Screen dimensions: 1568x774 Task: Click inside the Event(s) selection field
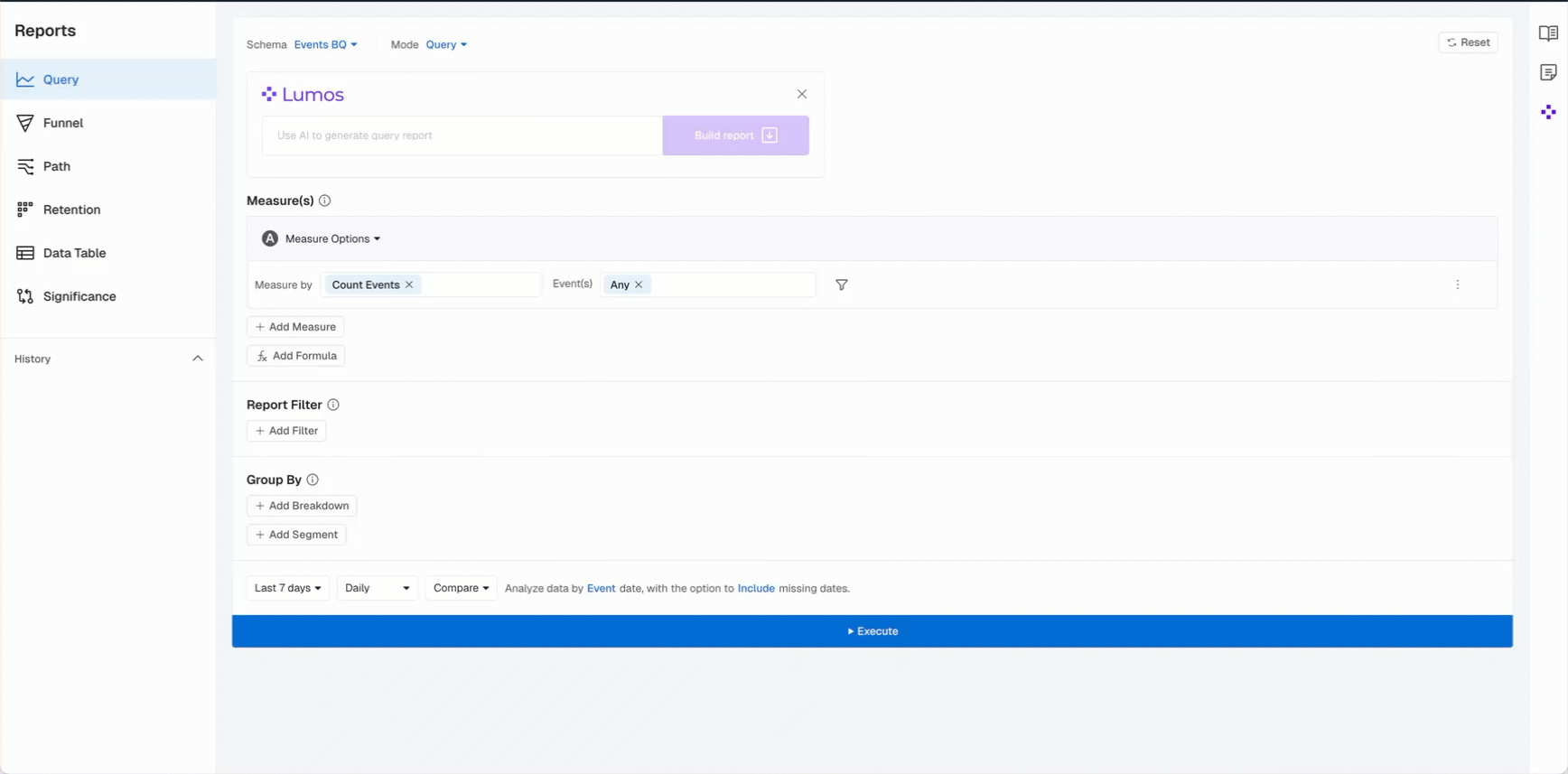708,284
